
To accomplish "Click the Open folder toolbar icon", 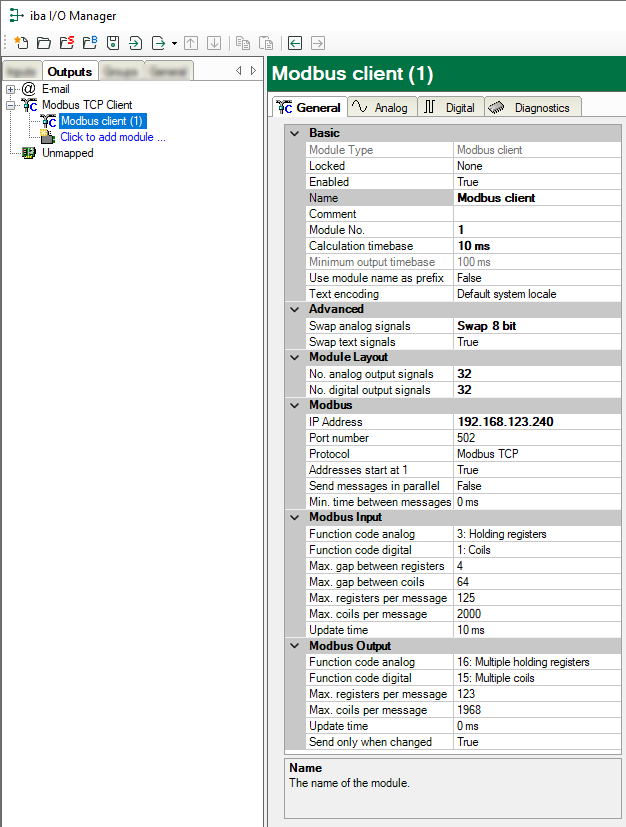I will (x=44, y=43).
